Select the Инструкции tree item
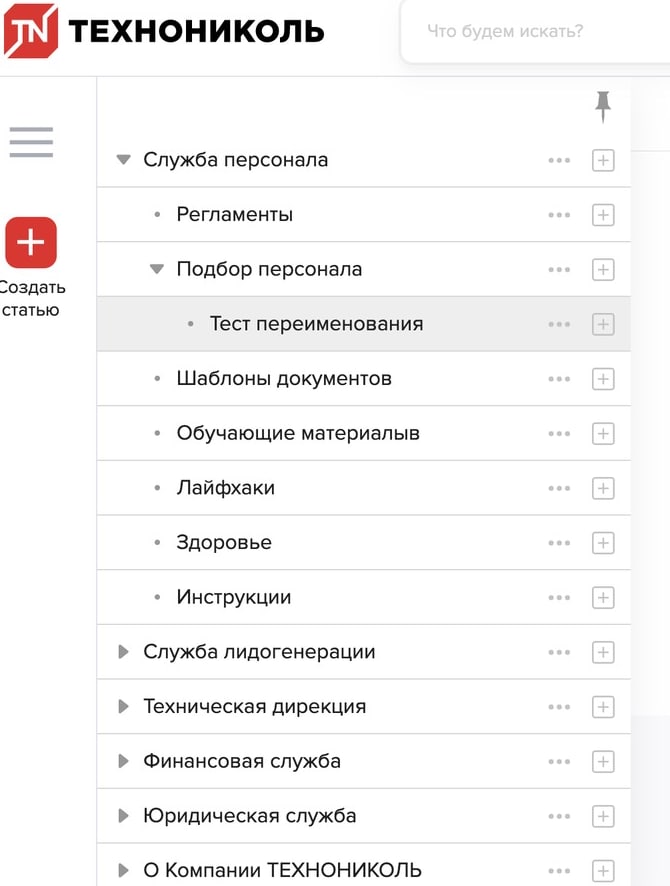Viewport: 670px width, 886px height. pyautogui.click(x=234, y=597)
